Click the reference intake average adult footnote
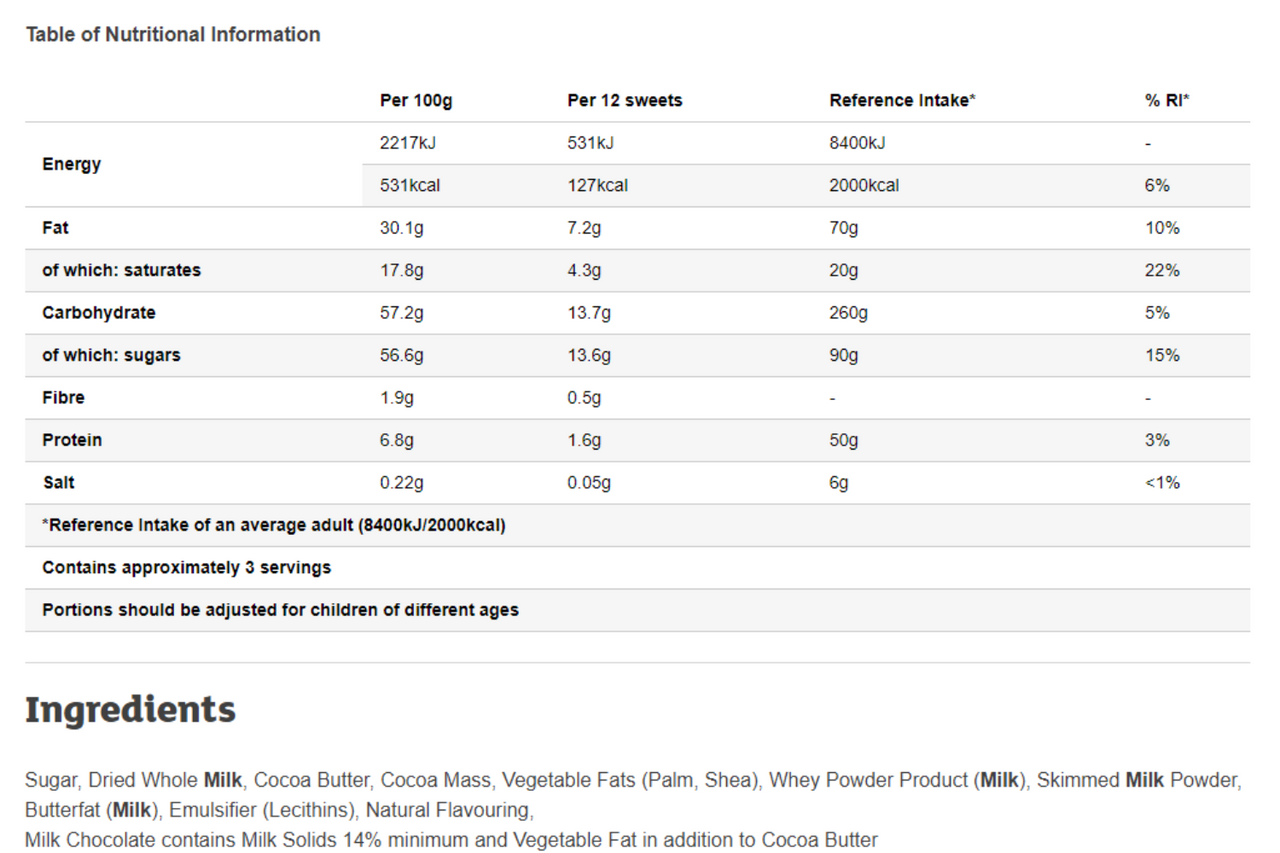 (274, 525)
